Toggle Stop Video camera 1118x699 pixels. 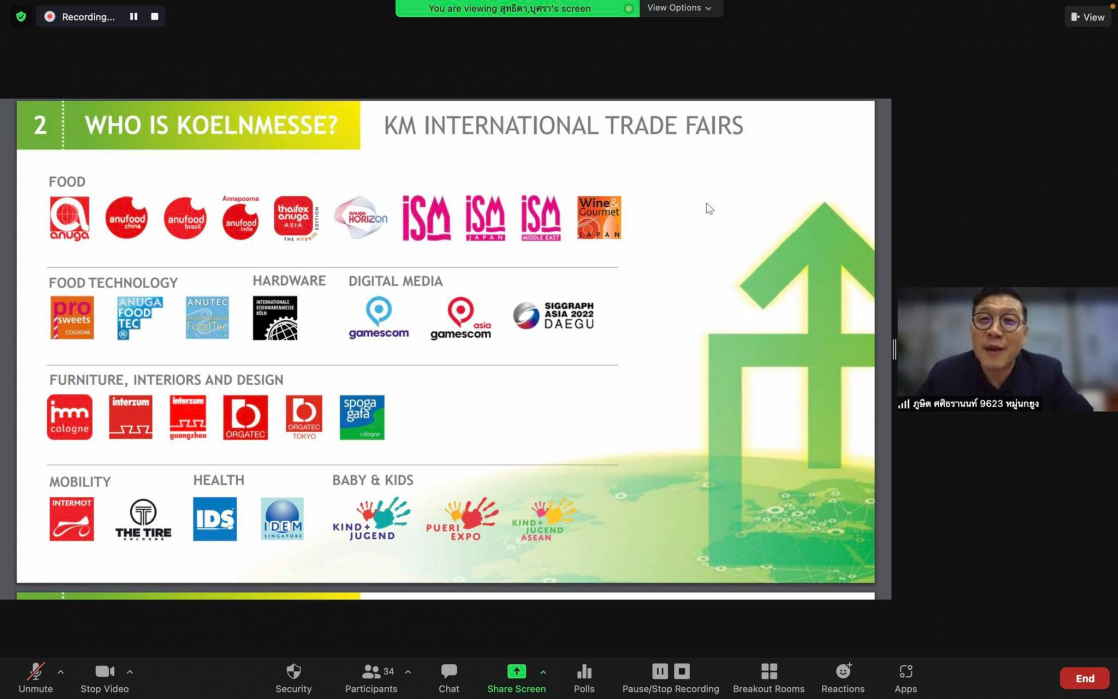click(x=104, y=672)
